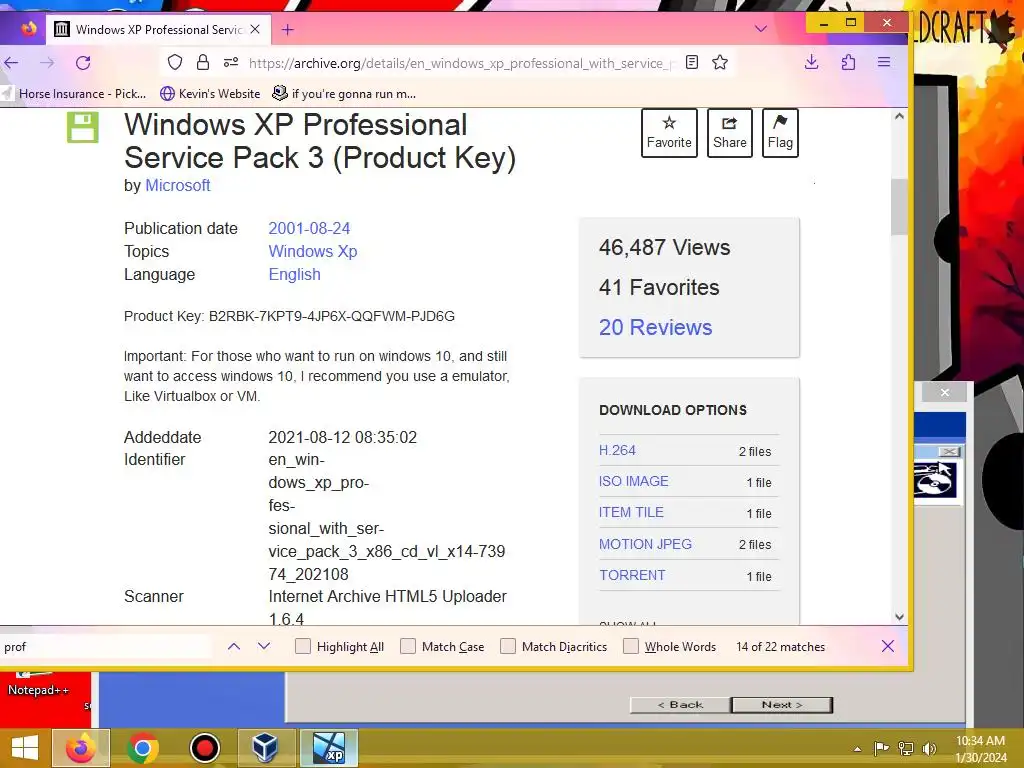Click Back button in the installer window
Screen dimensions: 1024x768
tap(680, 705)
